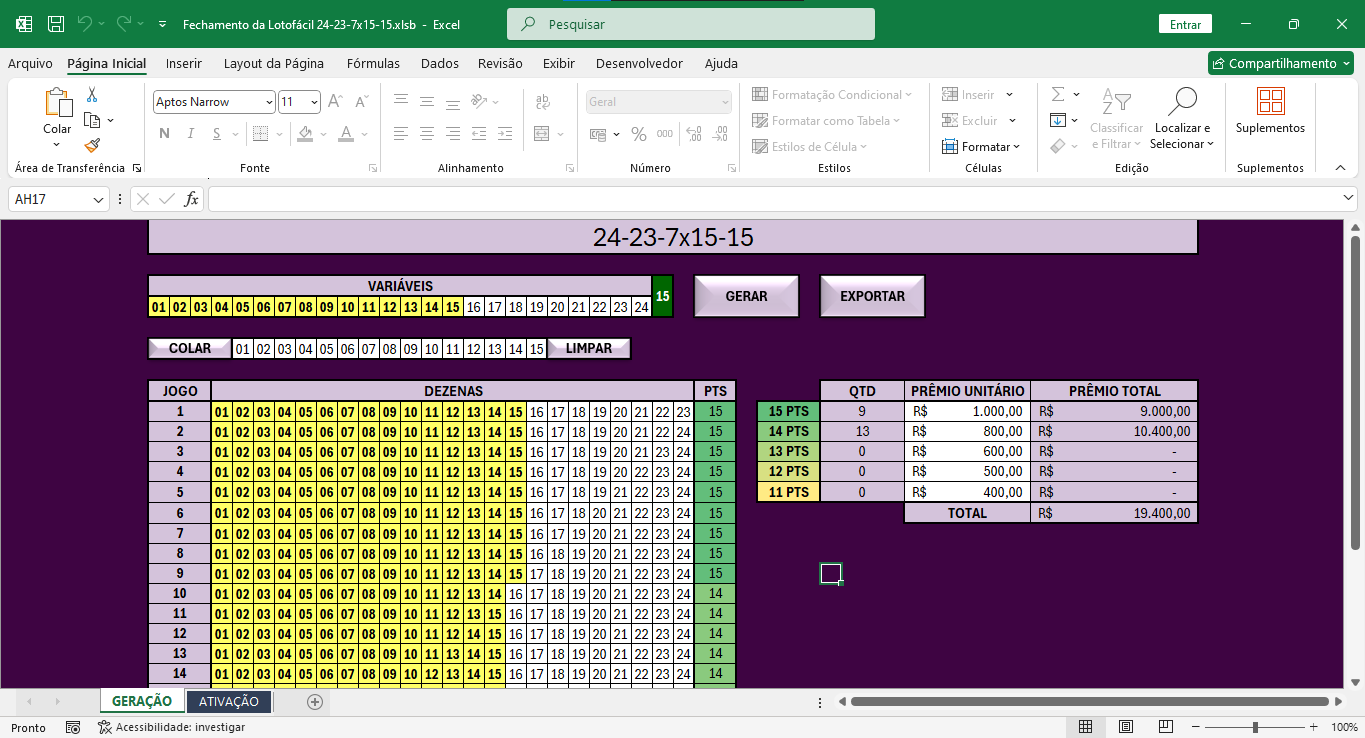The width and height of the screenshot is (1365, 738).
Task: Expand the formula bar chevron
Action: (x=1350, y=199)
